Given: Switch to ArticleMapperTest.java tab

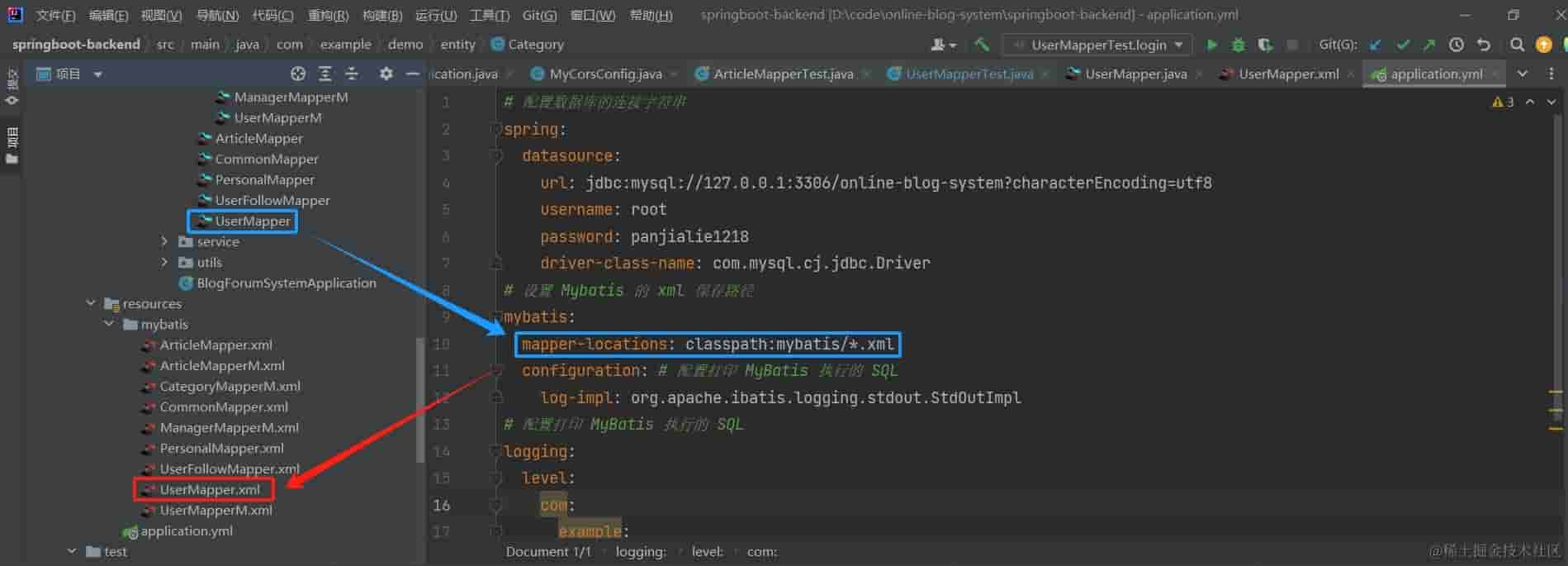Looking at the screenshot, I should pyautogui.click(x=783, y=74).
